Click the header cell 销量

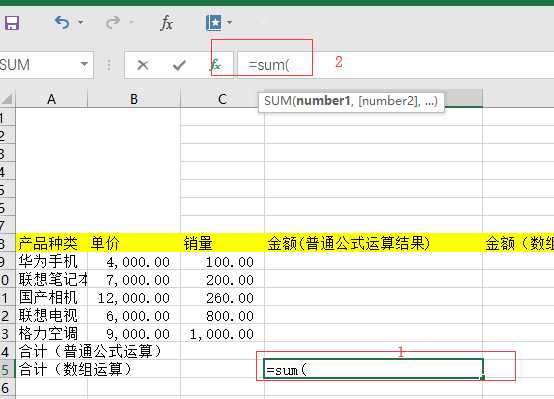tap(222, 243)
